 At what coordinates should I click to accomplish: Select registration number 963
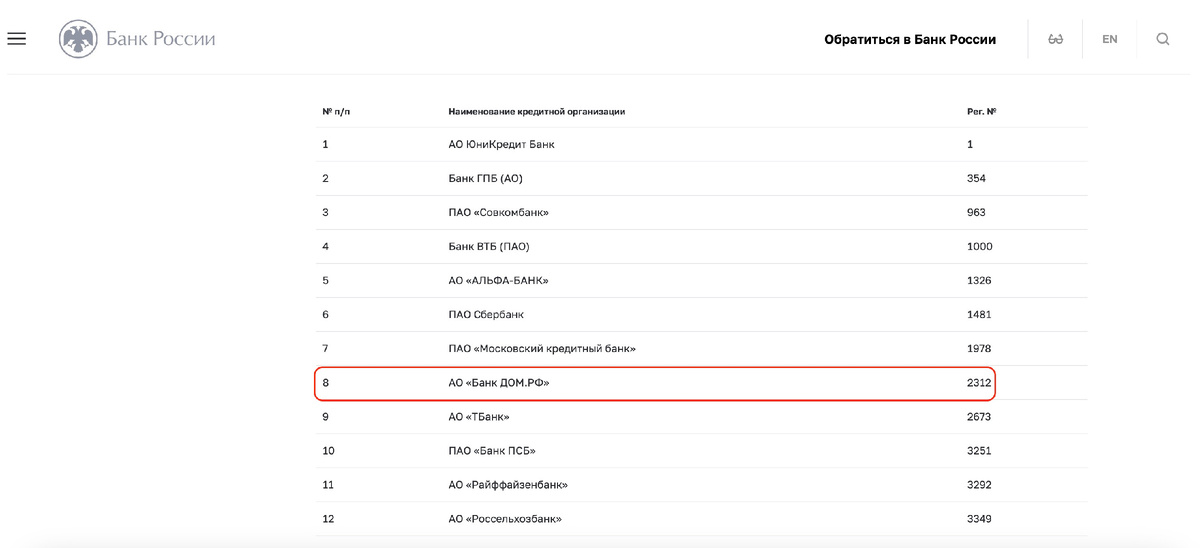pos(976,213)
